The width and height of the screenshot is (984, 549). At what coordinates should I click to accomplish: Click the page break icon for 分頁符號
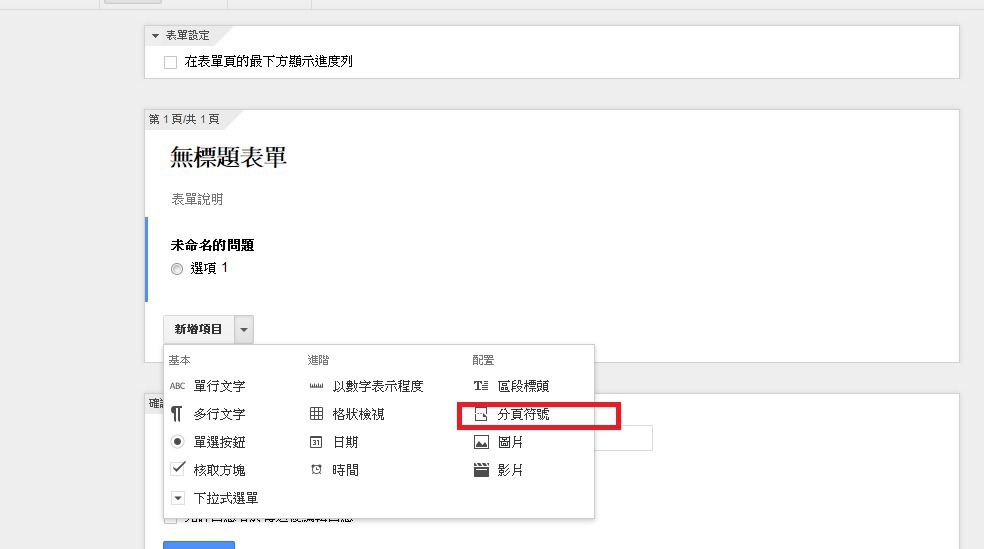pyautogui.click(x=481, y=414)
